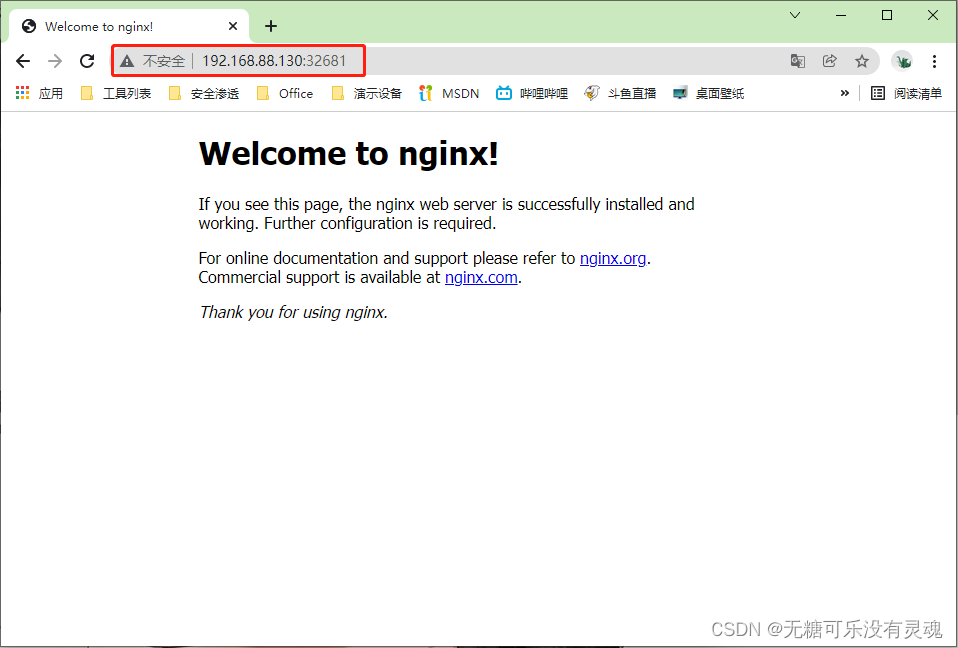Screen dimensions: 958x648
Task: Go back to the previous page
Action: [x=23, y=61]
